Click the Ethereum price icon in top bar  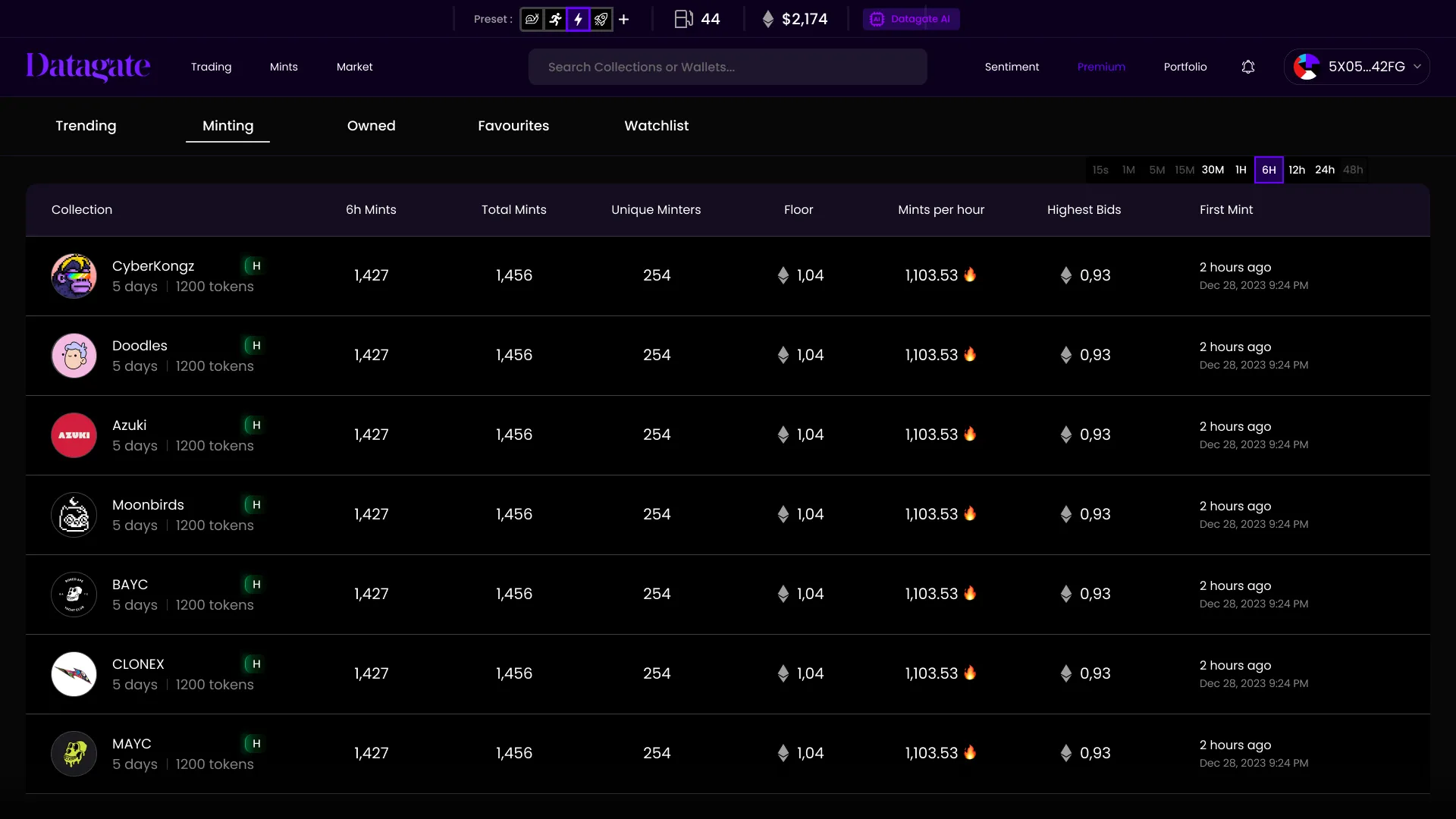768,19
